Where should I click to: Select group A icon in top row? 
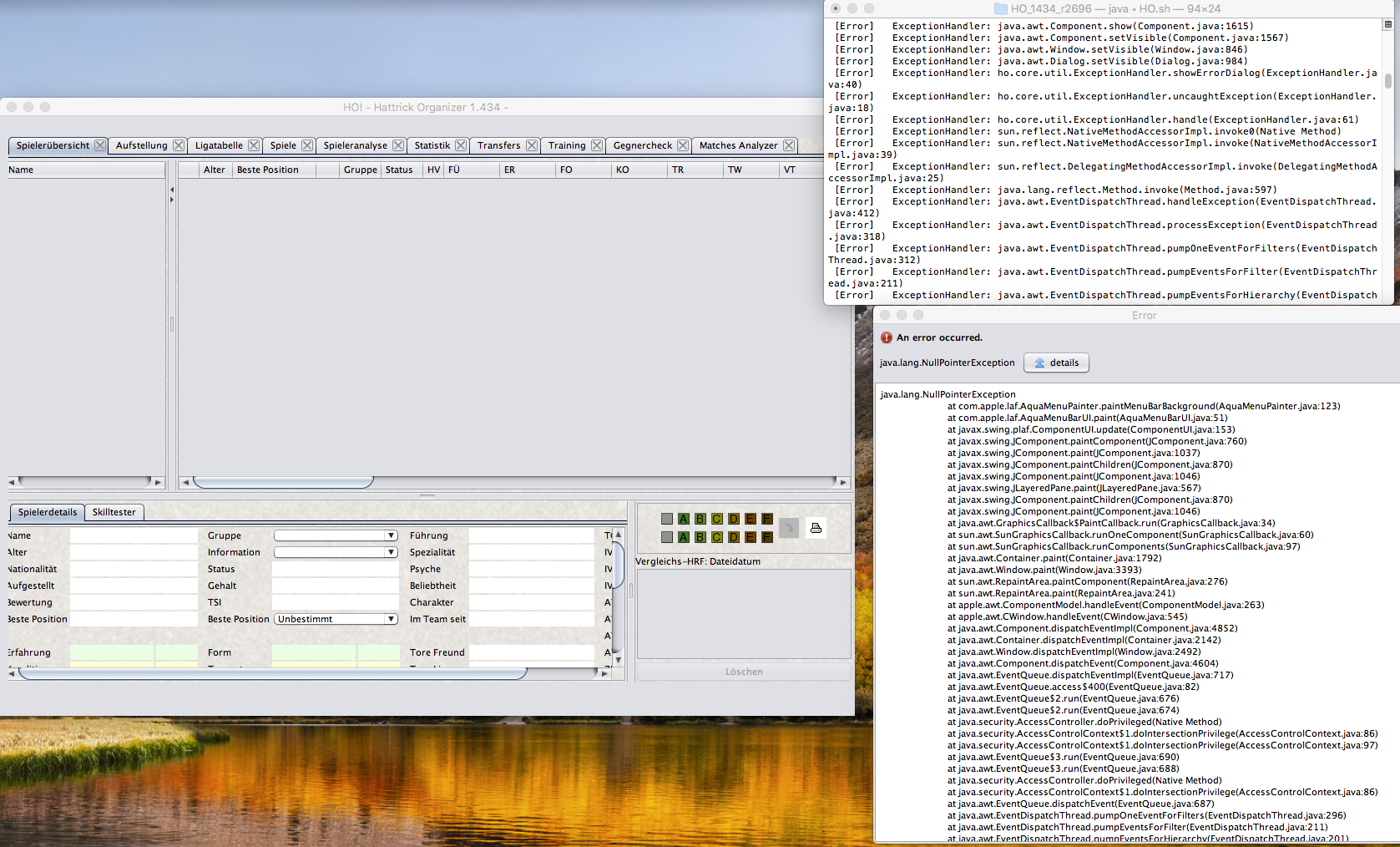click(x=684, y=519)
